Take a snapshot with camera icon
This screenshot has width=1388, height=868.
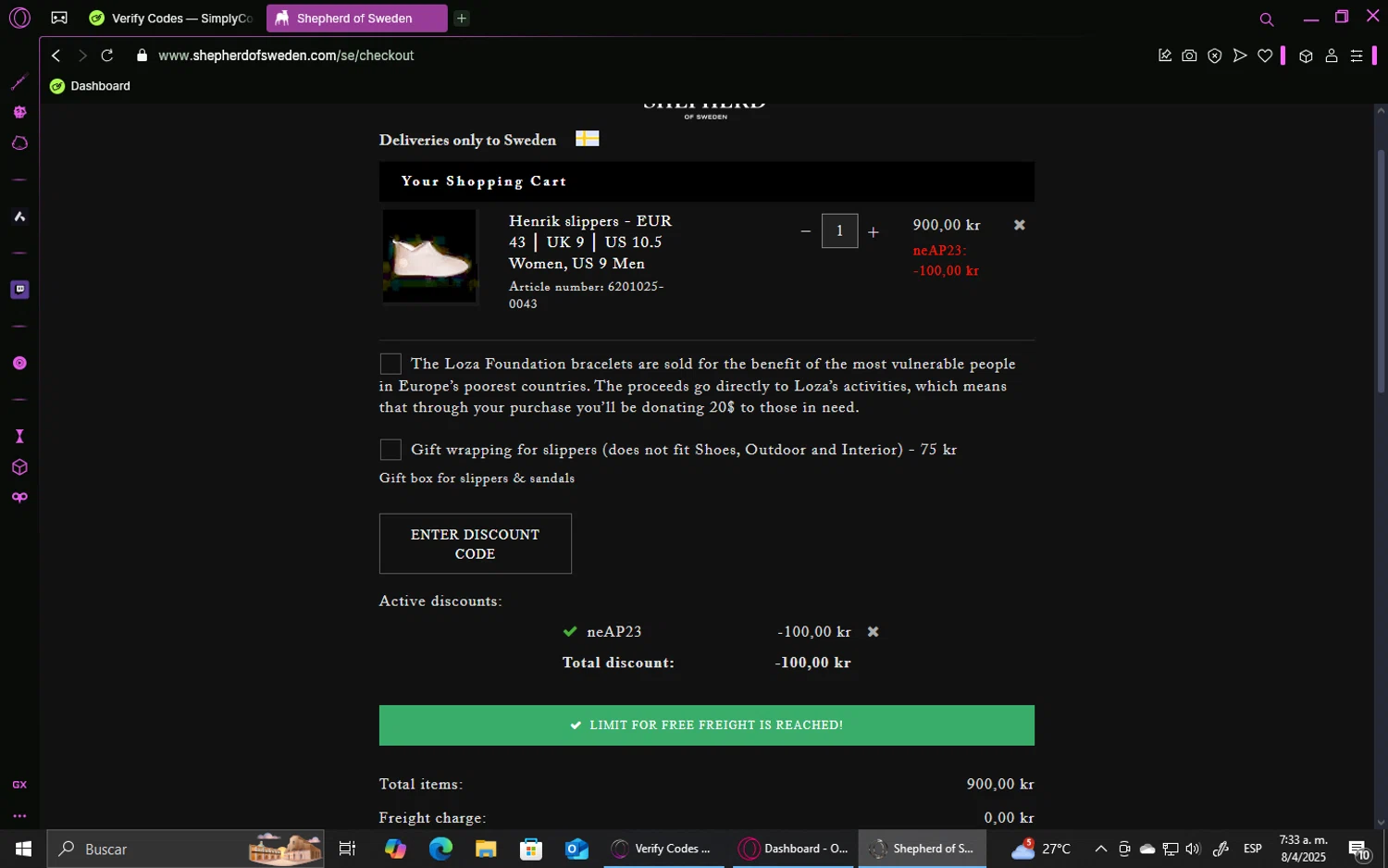tap(1190, 56)
